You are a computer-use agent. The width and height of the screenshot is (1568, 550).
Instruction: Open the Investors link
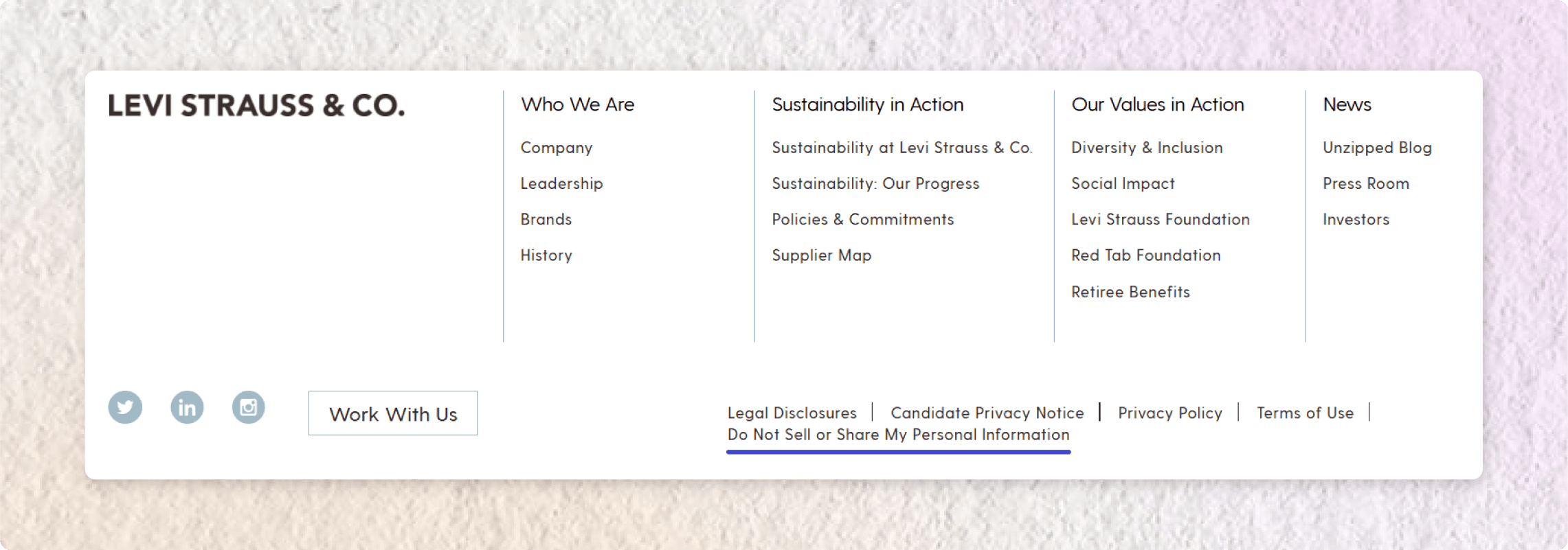[1356, 219]
